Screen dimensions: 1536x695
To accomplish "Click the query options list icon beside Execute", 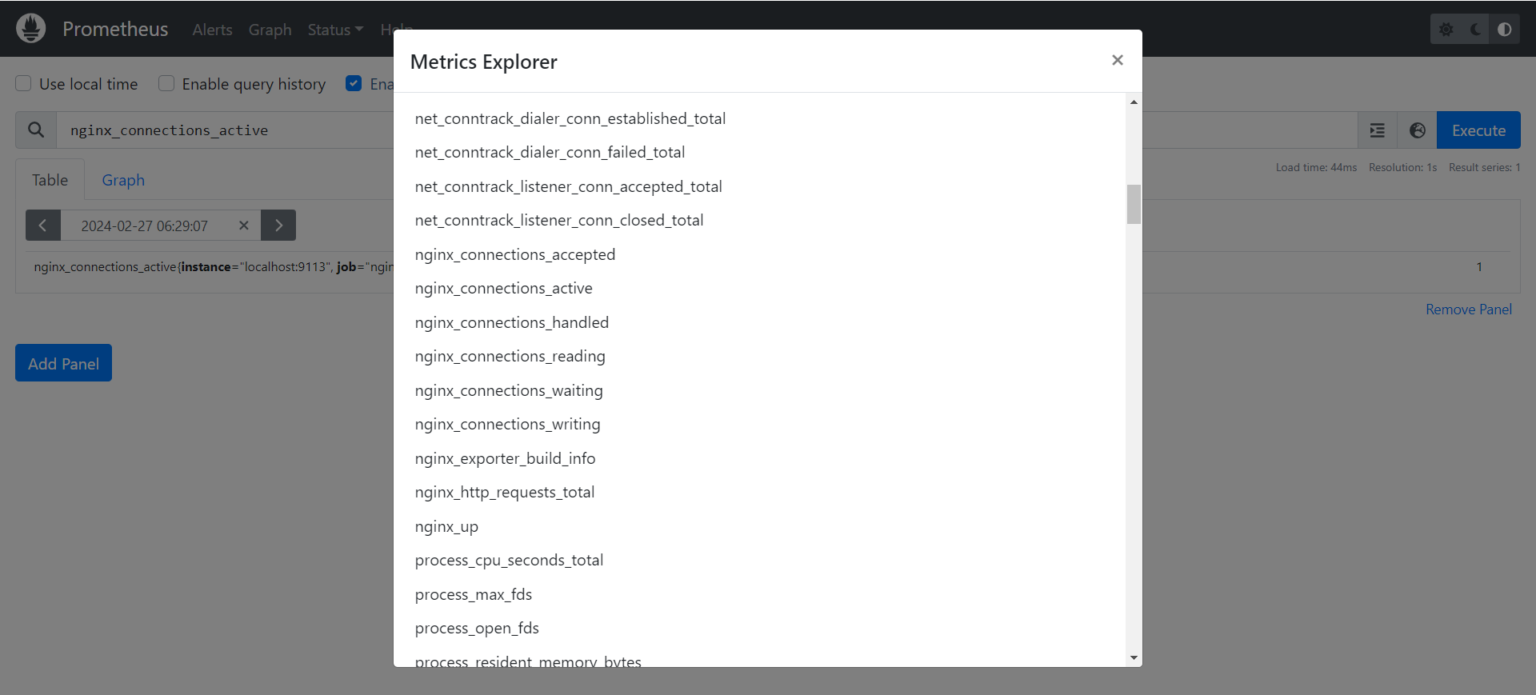I will [1377, 130].
